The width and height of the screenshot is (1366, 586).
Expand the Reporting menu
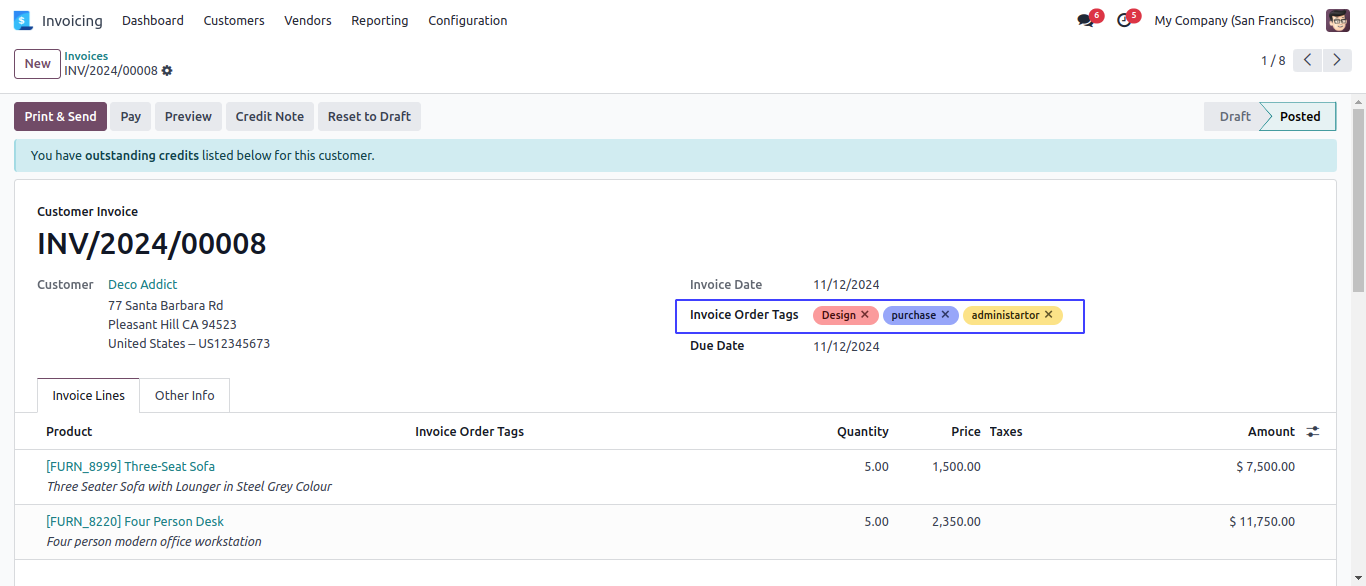click(x=379, y=20)
